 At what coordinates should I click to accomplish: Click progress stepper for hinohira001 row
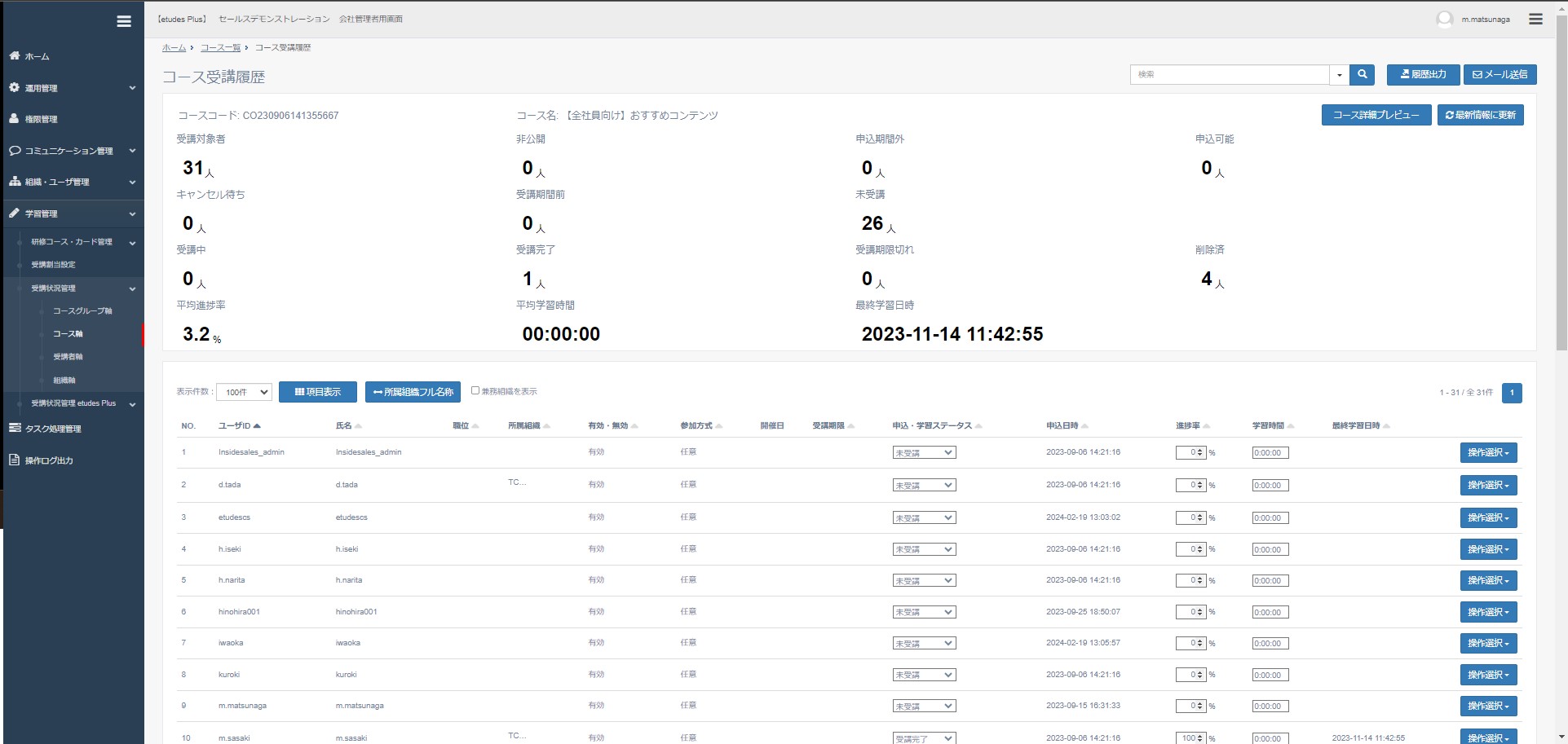pyautogui.click(x=1199, y=612)
